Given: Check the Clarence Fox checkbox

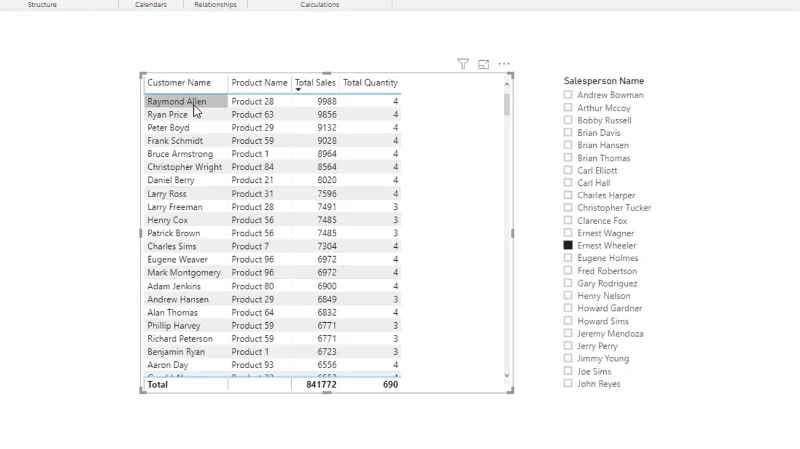Looking at the screenshot, I should click(568, 220).
